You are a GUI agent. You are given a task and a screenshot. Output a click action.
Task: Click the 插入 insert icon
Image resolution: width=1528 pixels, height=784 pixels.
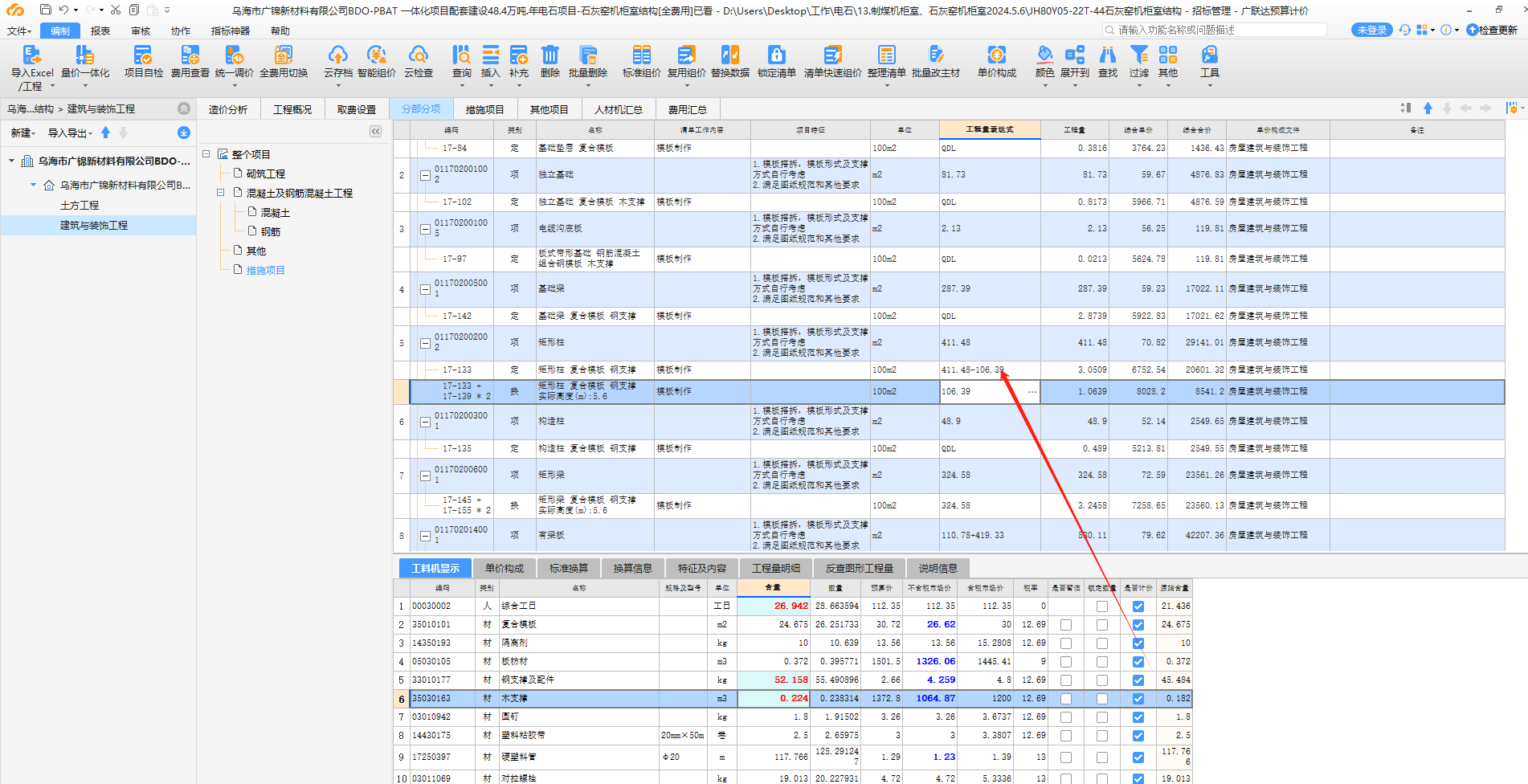tap(491, 55)
